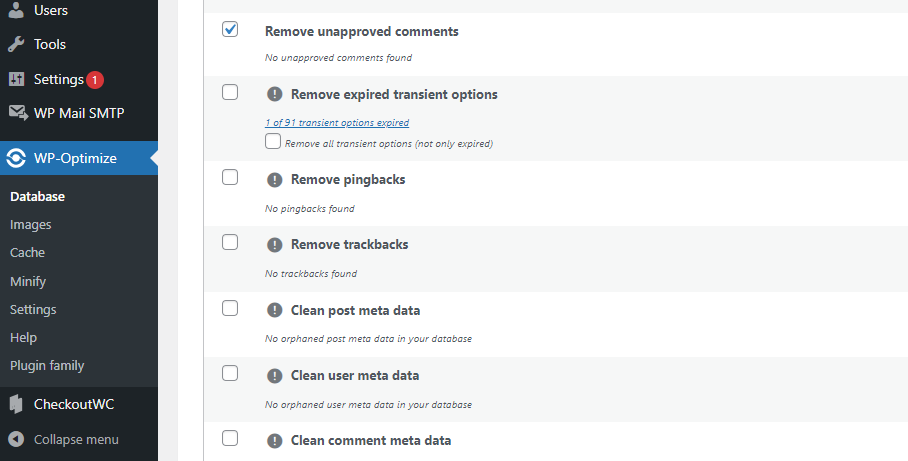Open the Images submenu item
Image resolution: width=908 pixels, height=461 pixels.
(x=31, y=225)
